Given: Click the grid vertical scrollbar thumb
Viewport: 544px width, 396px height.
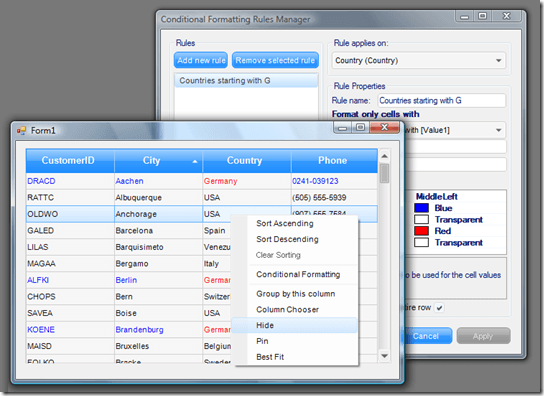Looking at the screenshot, I should (384, 173).
